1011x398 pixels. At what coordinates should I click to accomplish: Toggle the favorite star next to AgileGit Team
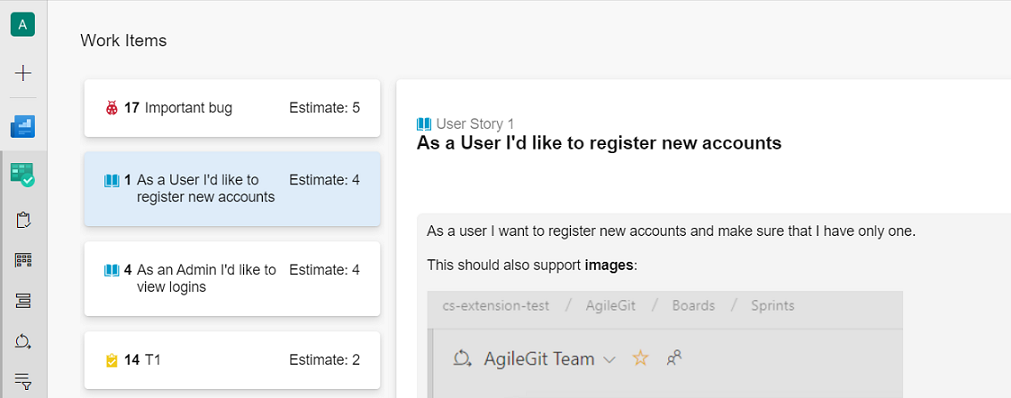pos(640,358)
